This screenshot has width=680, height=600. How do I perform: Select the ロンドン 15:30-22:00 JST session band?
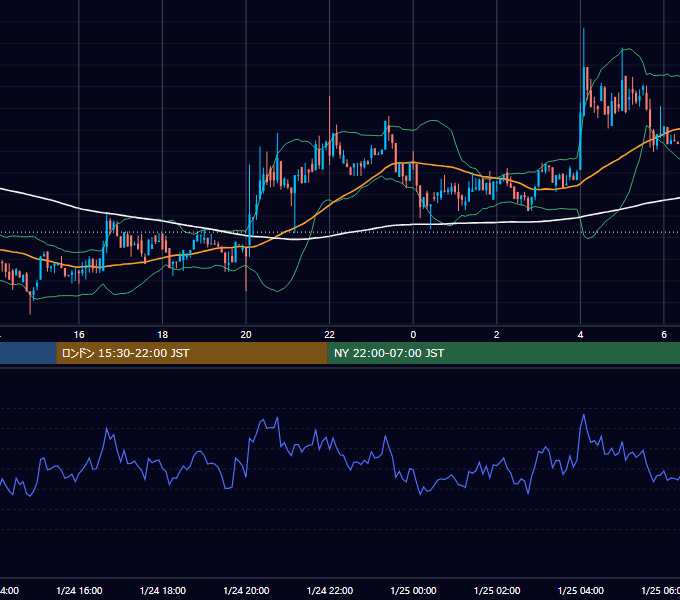click(192, 353)
